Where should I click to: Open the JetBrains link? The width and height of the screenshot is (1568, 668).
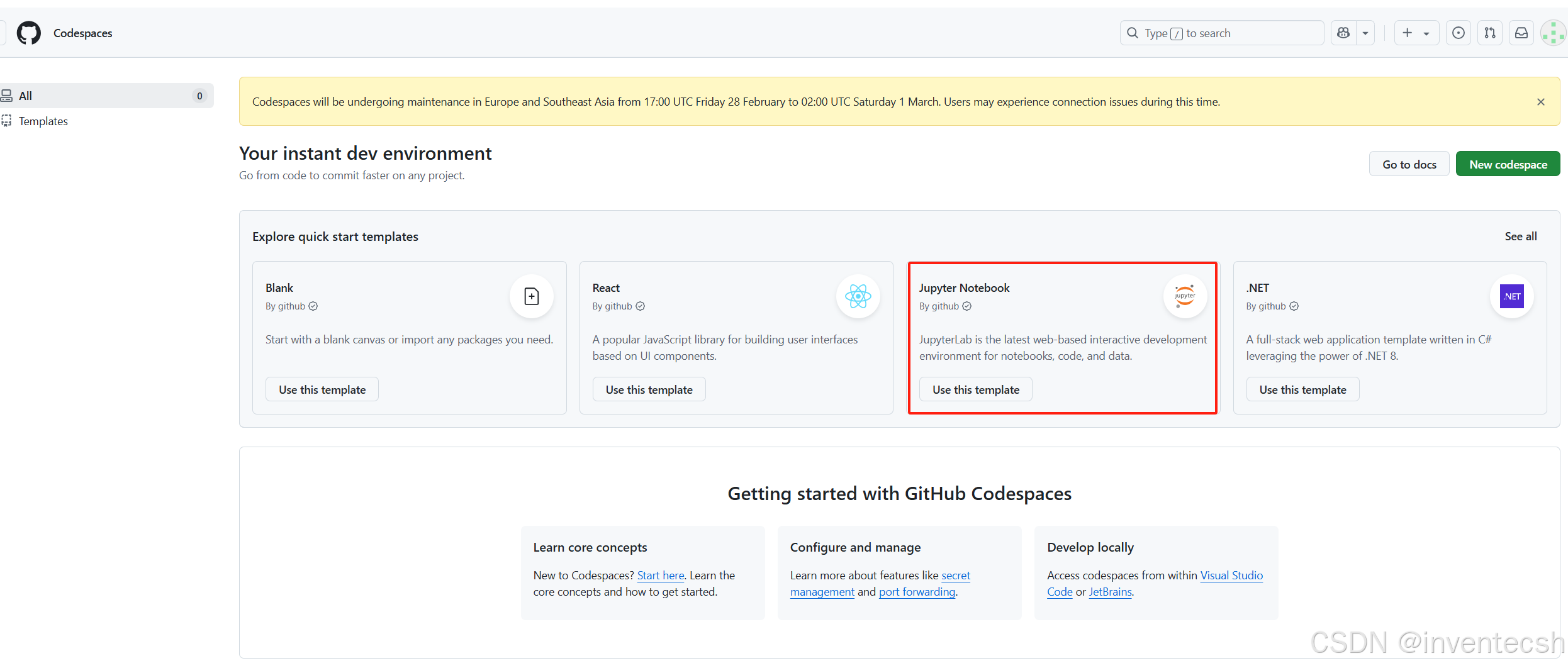pos(1110,592)
